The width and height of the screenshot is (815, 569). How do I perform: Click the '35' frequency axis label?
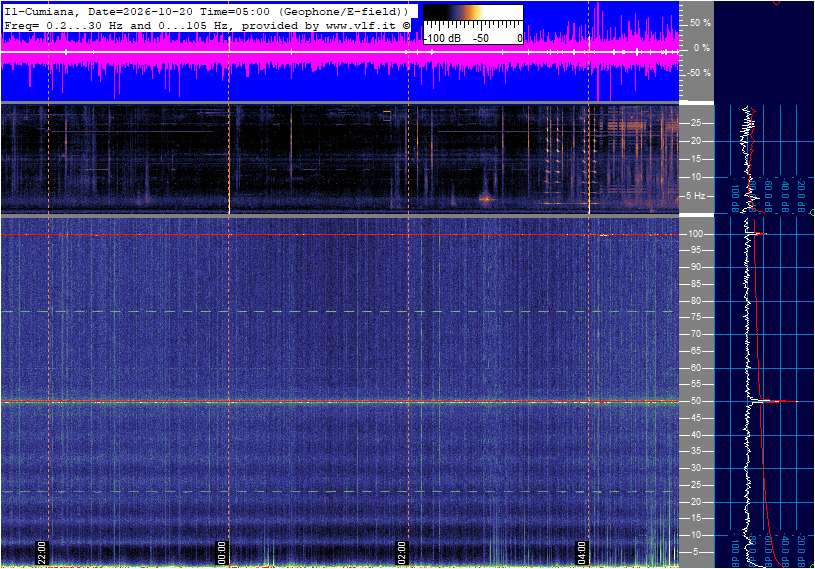point(695,452)
